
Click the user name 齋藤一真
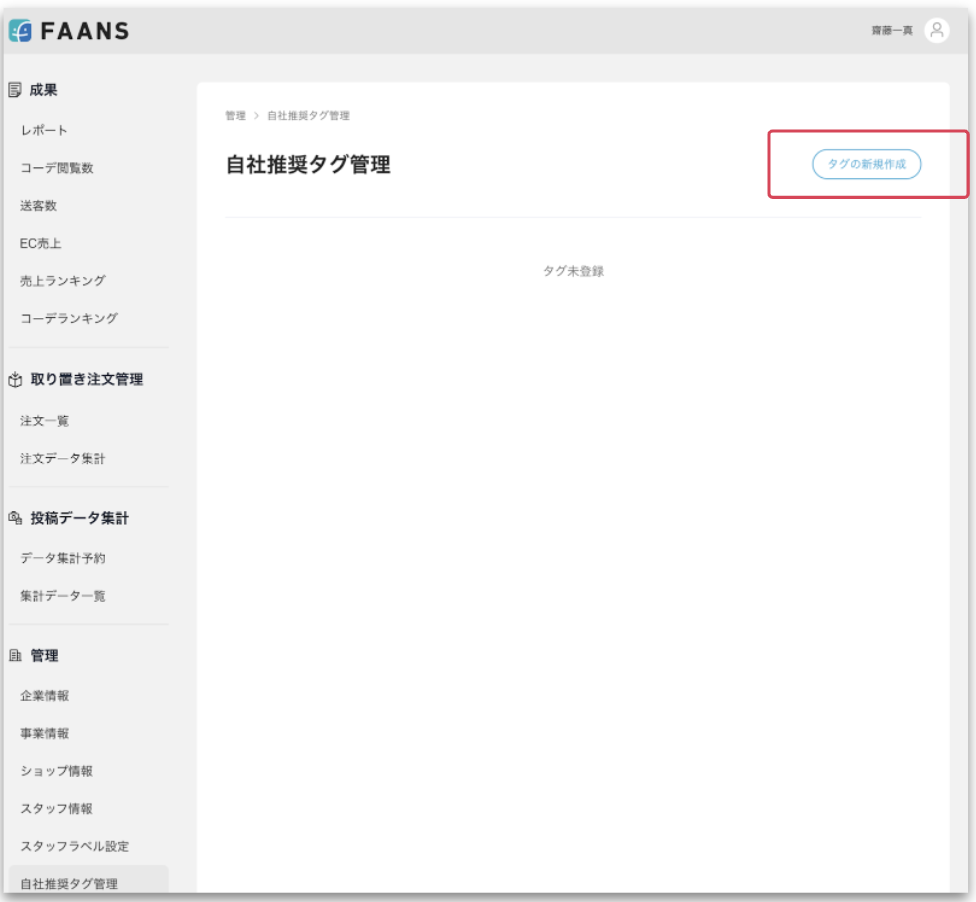[892, 31]
